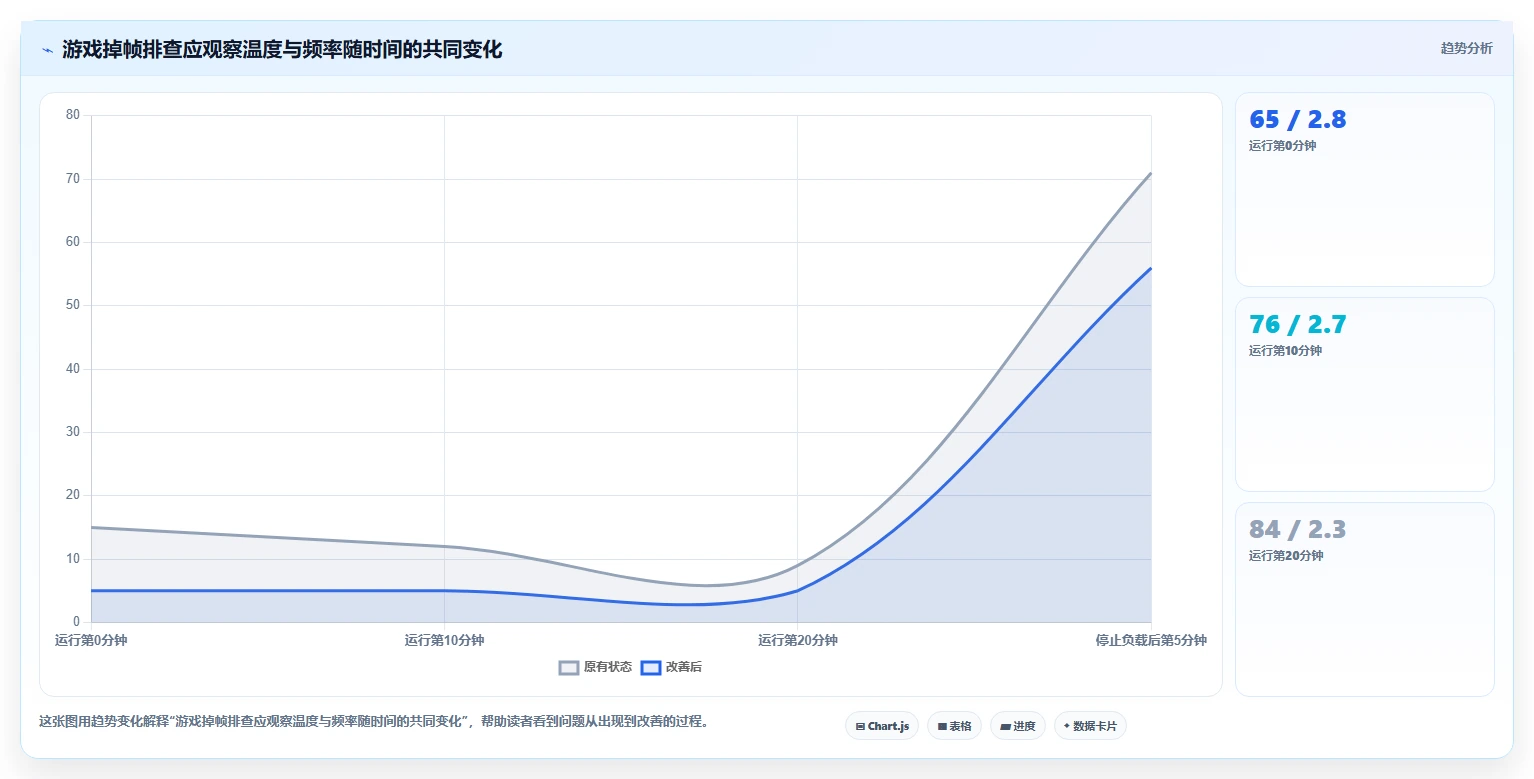Click the y-axis value 40

[x=73, y=369]
